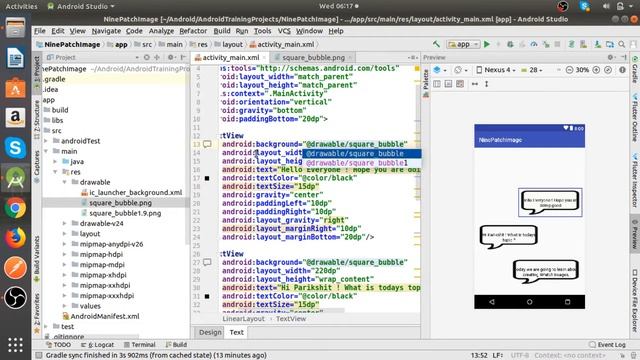Screen dimensions: 640x360
Task: Open the API 28 version dropdown
Action: (x=532, y=70)
